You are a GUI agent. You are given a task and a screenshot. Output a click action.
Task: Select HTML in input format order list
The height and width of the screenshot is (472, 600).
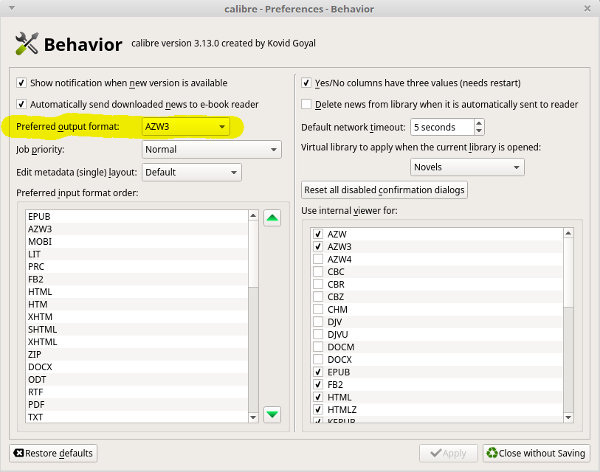click(137, 292)
